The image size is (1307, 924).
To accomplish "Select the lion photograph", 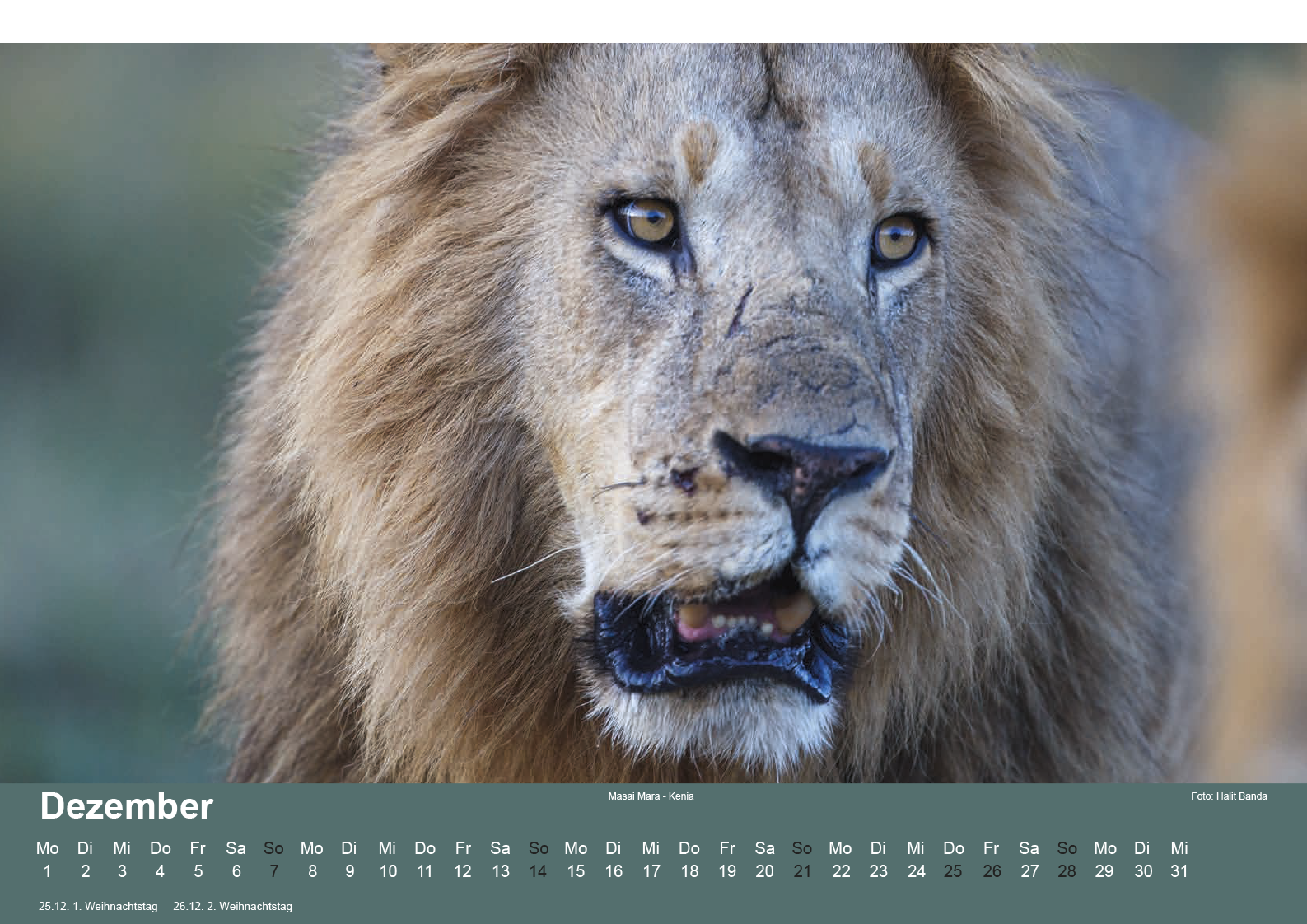I will pyautogui.click(x=653, y=413).
